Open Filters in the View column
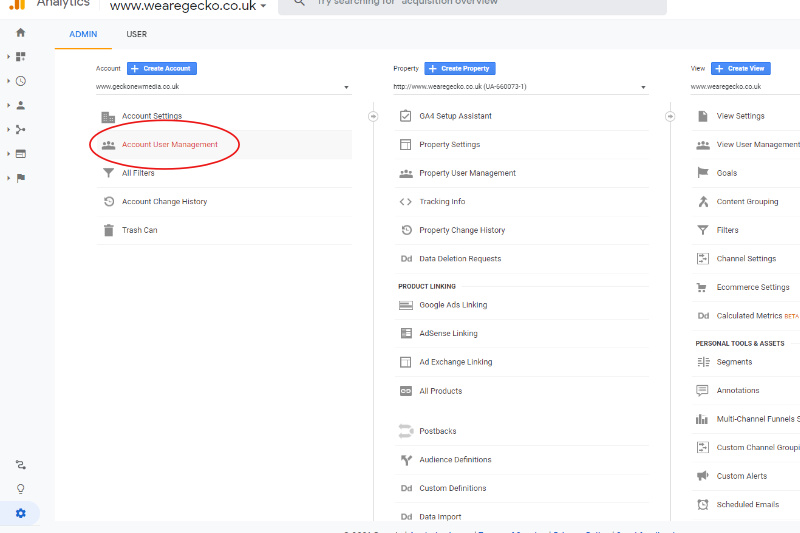 click(745, 231)
